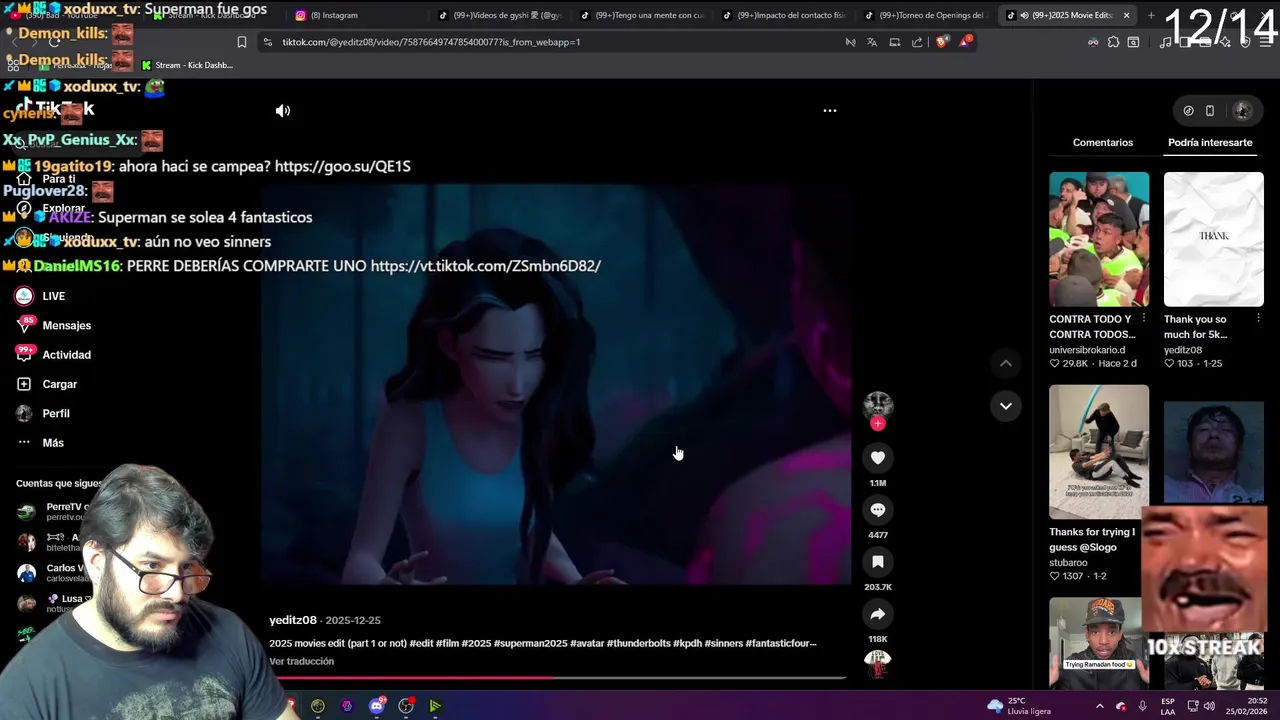
Task: Open Cargar in TikTok sidebar
Action: [x=46, y=384]
